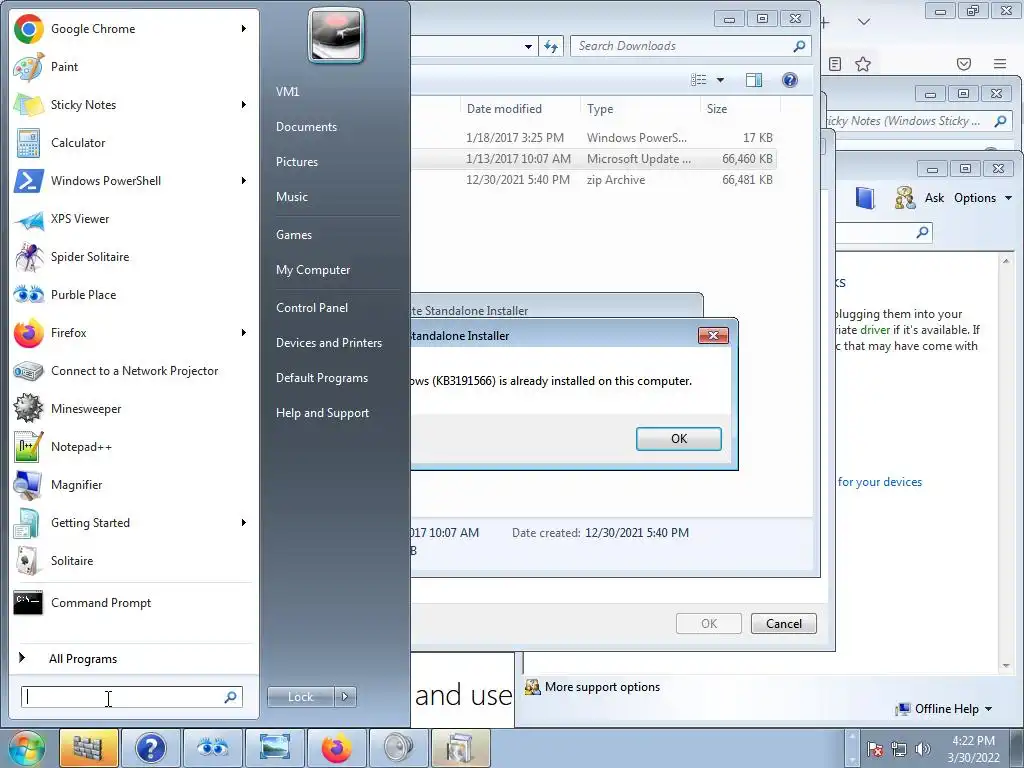
Task: Refresh the Explorer address bar
Action: coord(551,46)
